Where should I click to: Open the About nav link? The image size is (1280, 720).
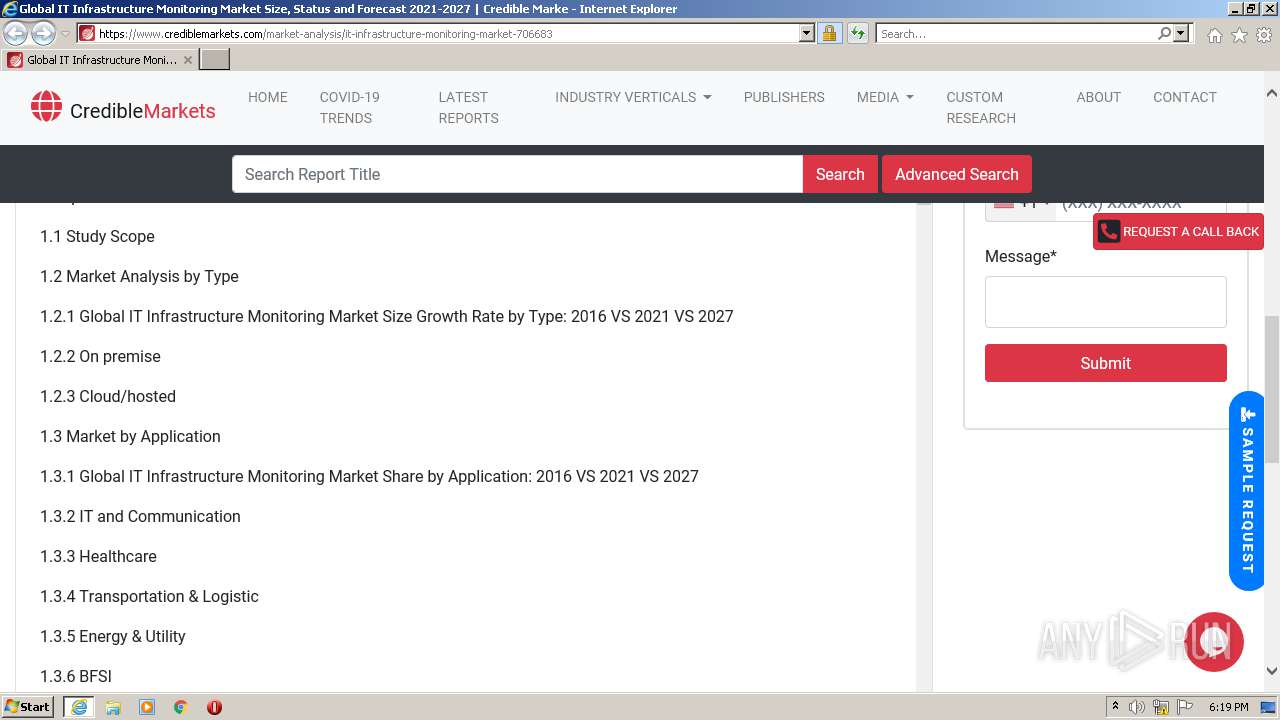(1098, 97)
